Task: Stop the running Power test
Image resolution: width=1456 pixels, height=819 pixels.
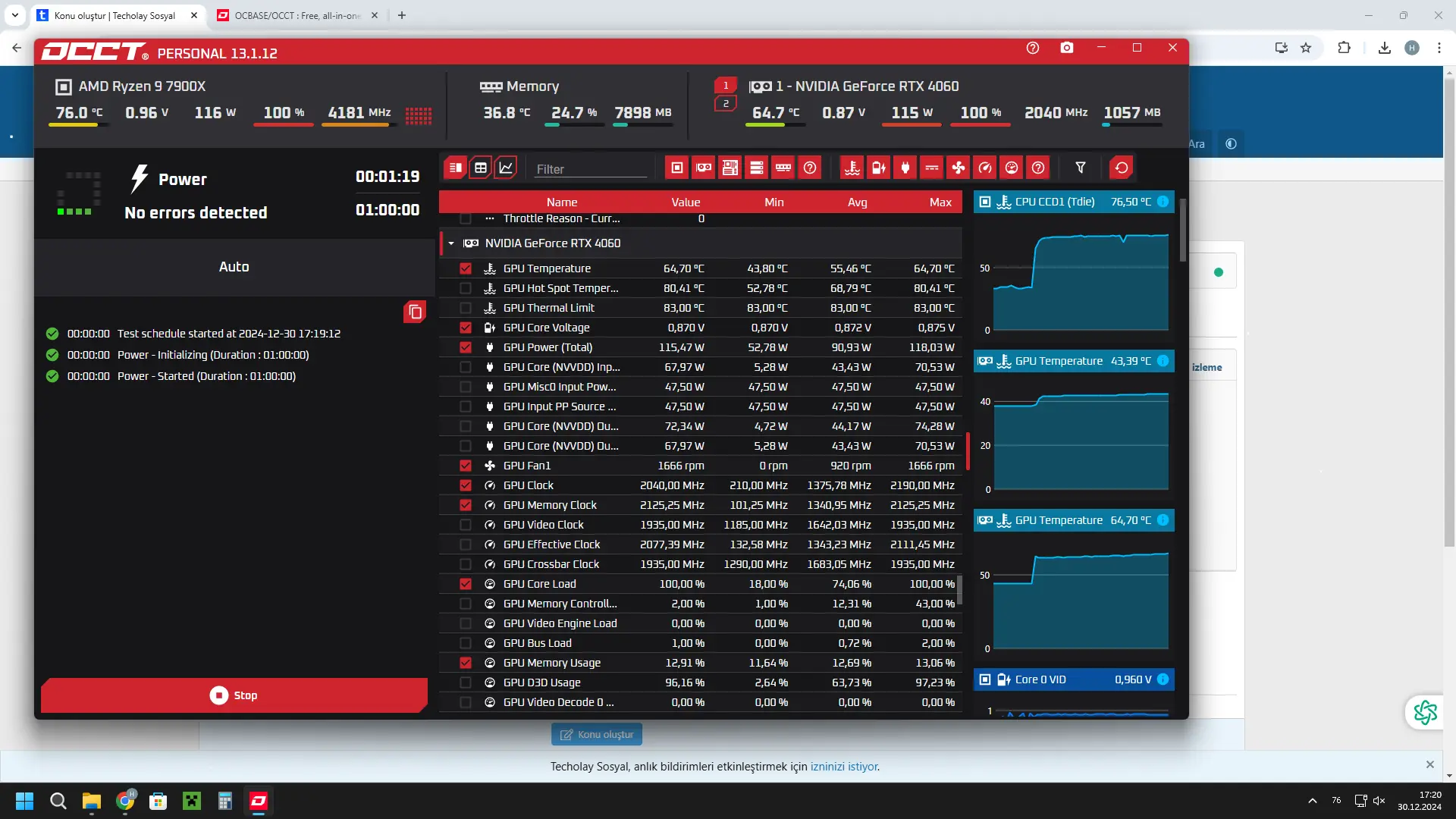Action: tap(234, 695)
